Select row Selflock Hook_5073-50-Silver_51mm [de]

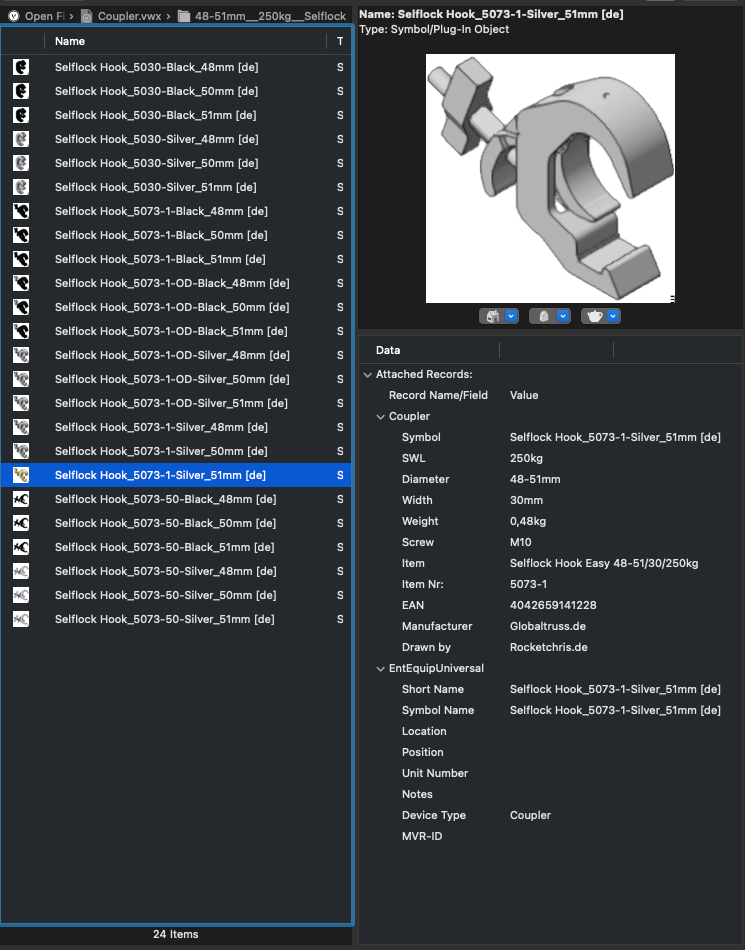176,619
